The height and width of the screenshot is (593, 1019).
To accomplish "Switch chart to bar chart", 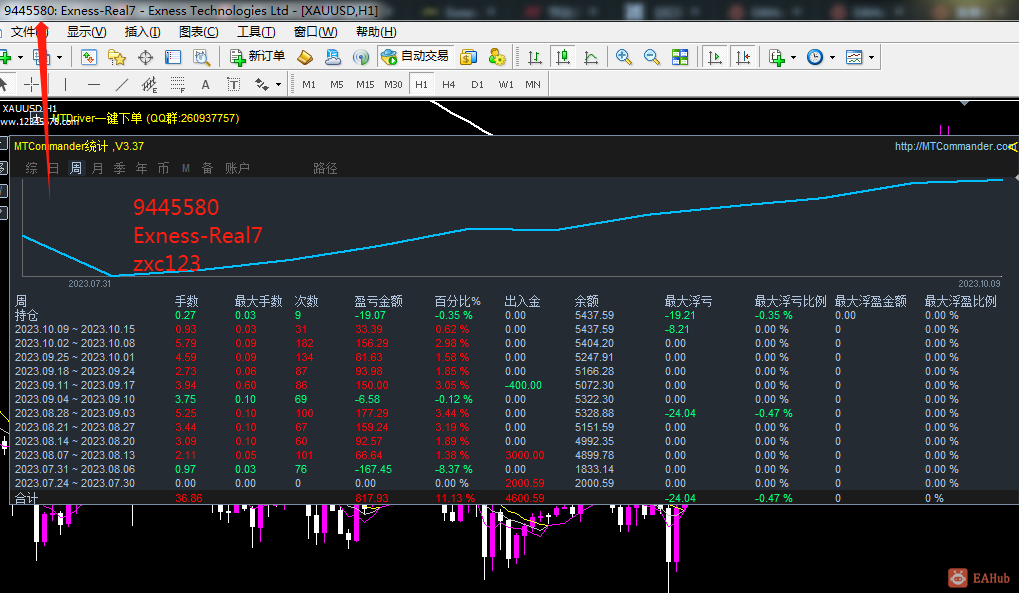I will [x=535, y=57].
